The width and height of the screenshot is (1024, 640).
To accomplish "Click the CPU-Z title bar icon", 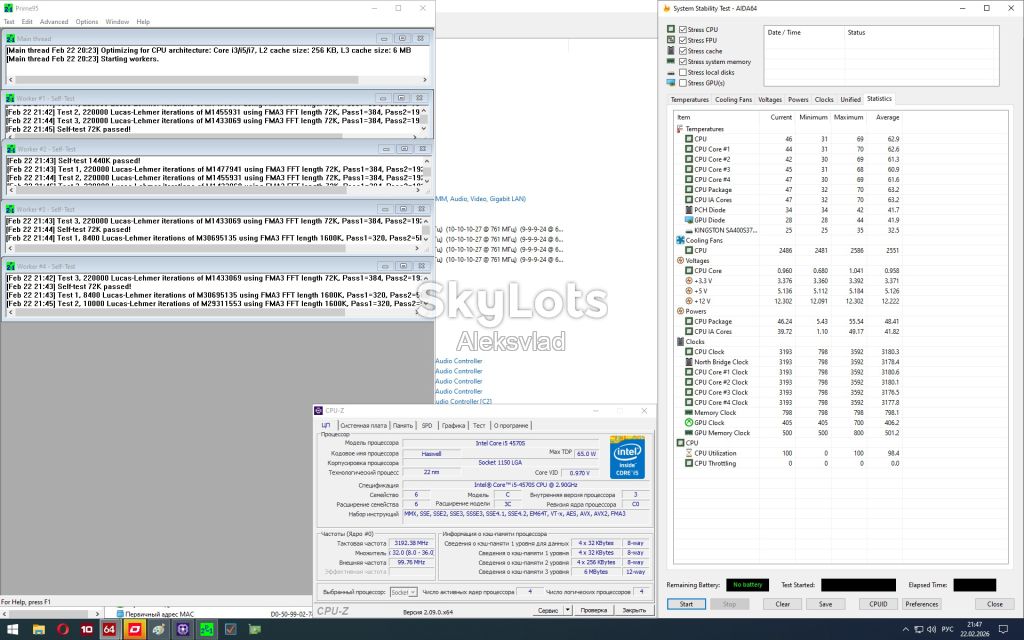I will [319, 411].
